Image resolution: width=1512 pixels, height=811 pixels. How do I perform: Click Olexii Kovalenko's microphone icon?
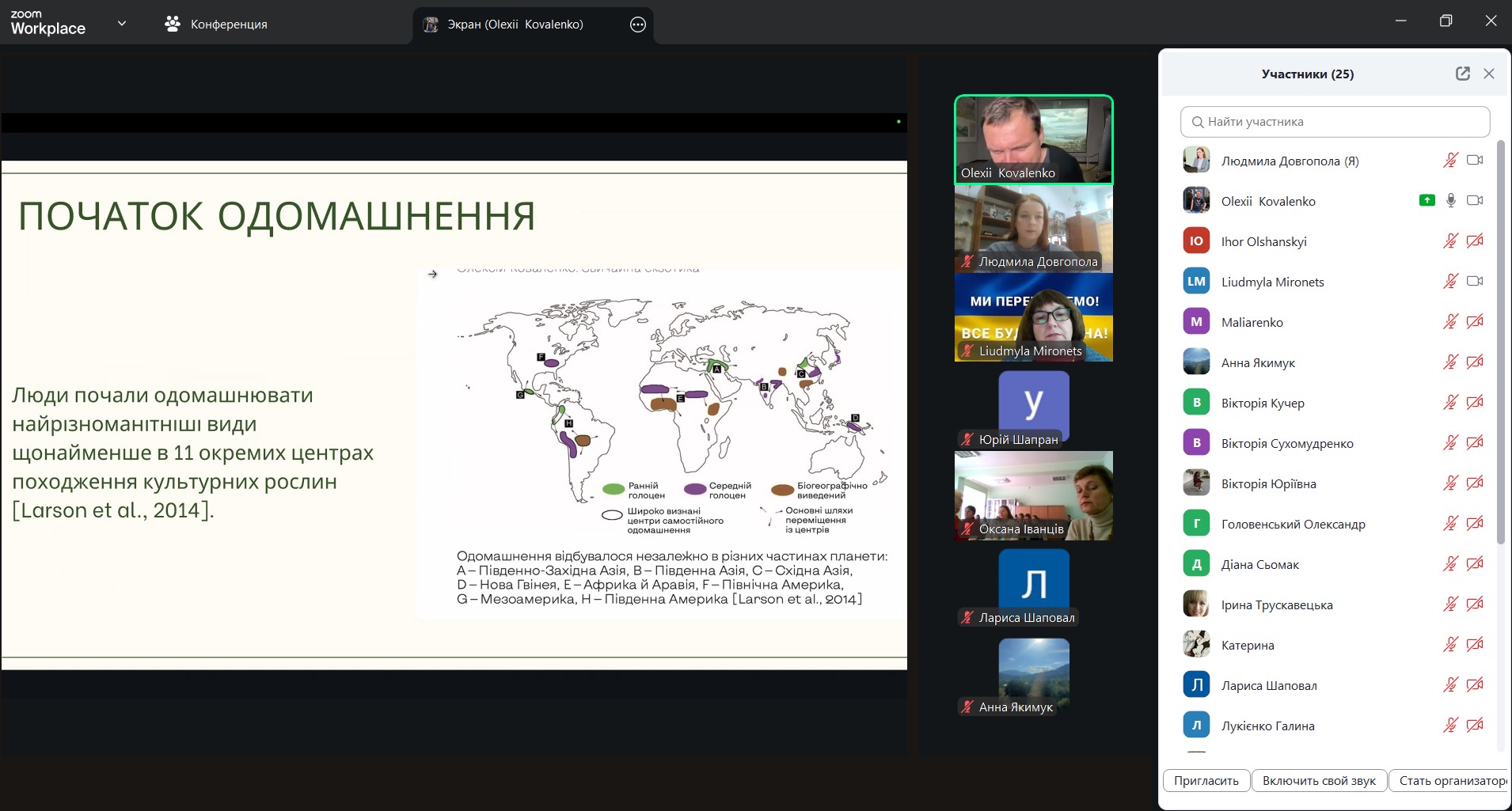[1450, 201]
